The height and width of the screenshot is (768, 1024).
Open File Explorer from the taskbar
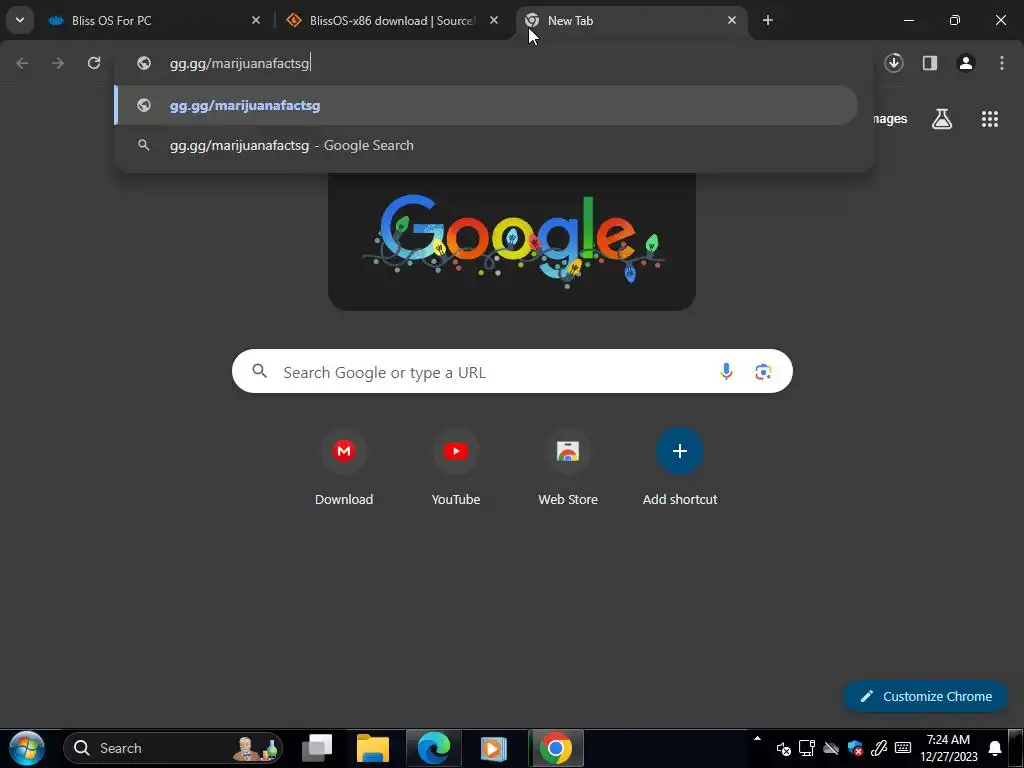click(x=373, y=748)
